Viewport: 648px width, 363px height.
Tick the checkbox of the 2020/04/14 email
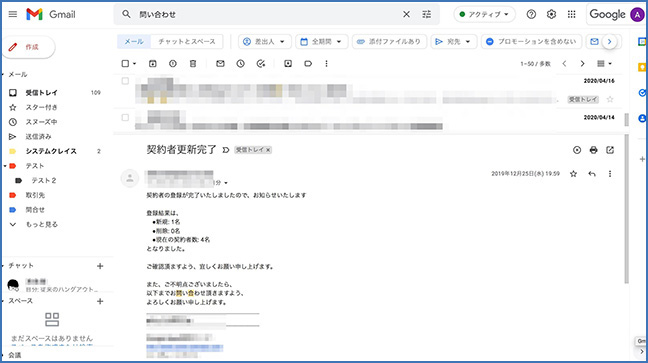click(x=125, y=118)
